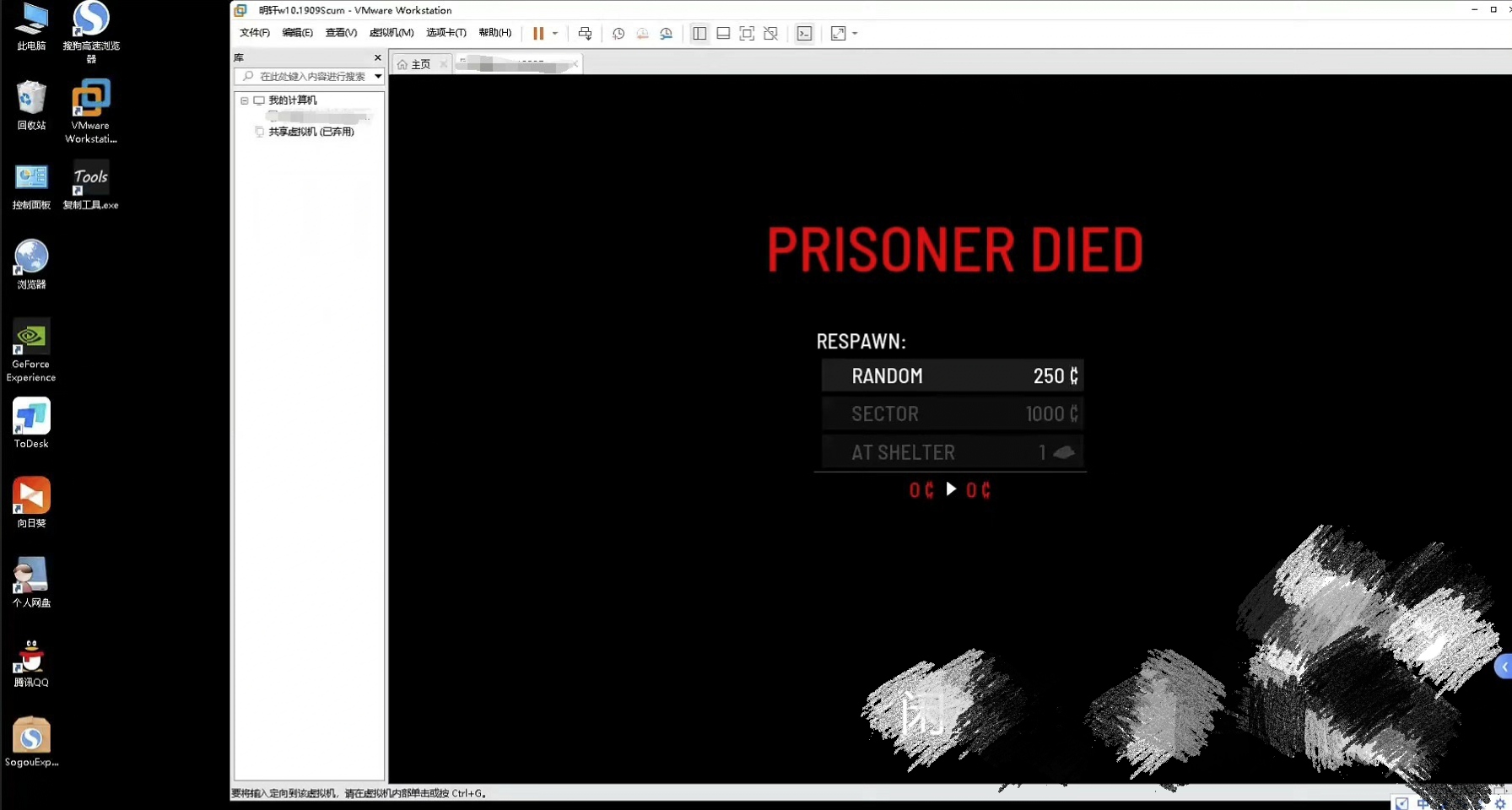Open the power options dropdown arrow beside pause
The width and height of the screenshot is (1512, 810).
point(555,34)
